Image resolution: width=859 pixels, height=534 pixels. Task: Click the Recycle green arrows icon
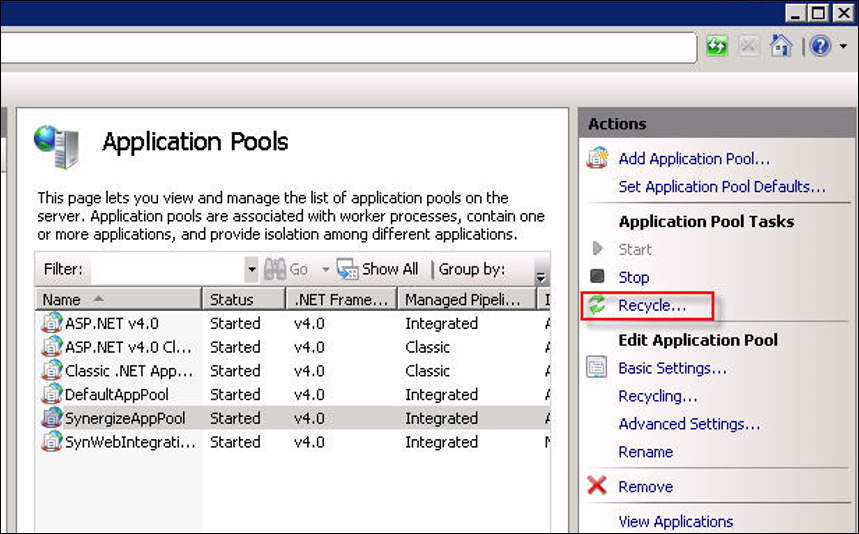coord(597,305)
